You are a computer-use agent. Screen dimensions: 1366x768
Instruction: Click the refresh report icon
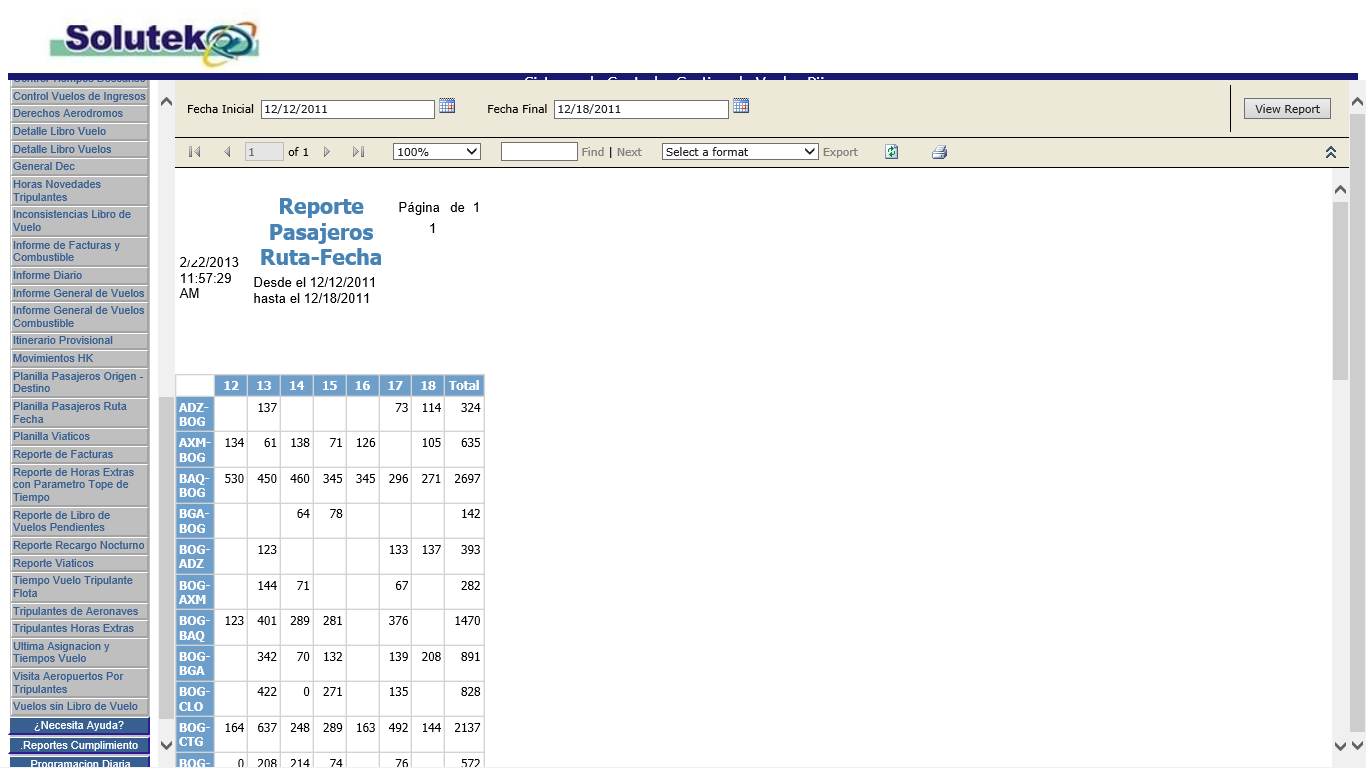[x=891, y=152]
